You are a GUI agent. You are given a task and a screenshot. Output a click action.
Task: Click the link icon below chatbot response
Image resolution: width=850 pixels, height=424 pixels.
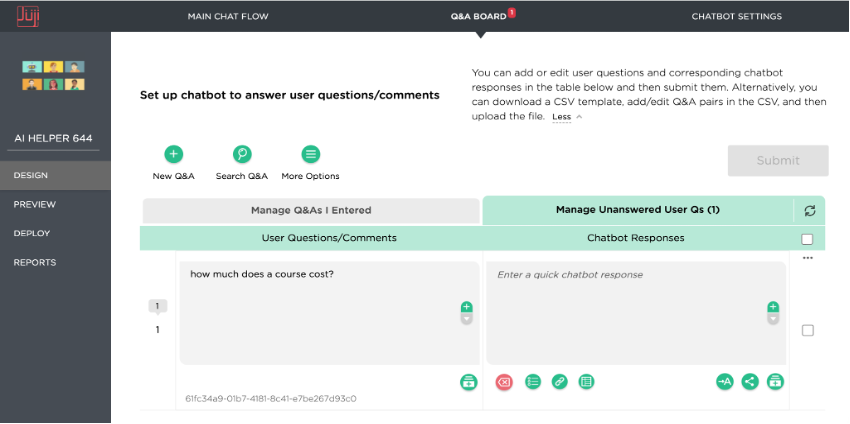click(x=559, y=382)
